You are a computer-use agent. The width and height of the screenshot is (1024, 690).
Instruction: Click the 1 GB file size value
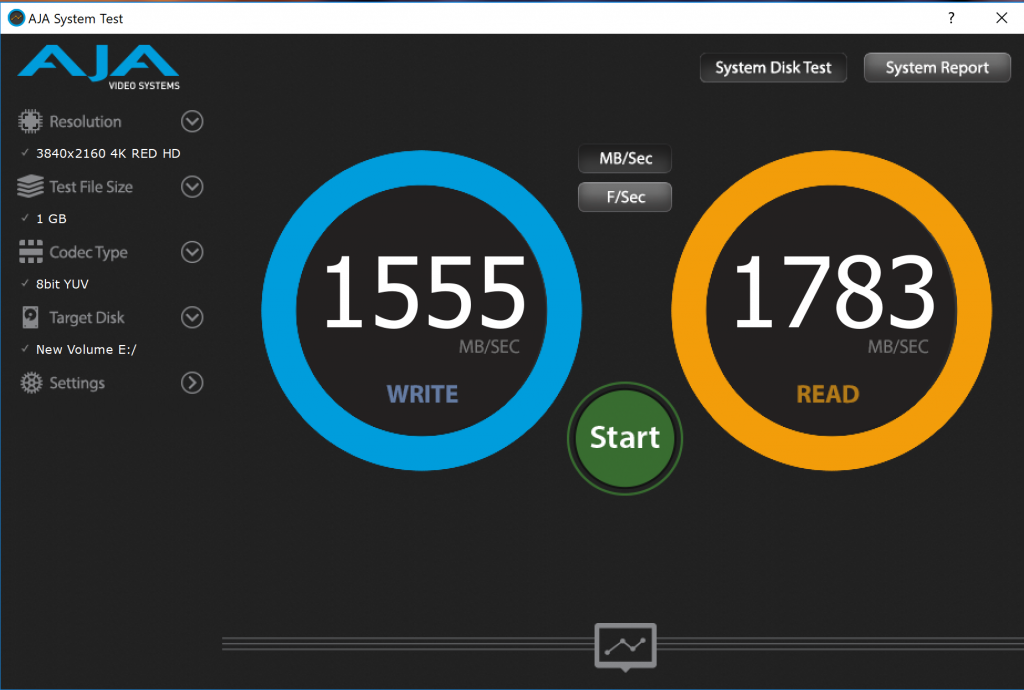click(x=51, y=219)
